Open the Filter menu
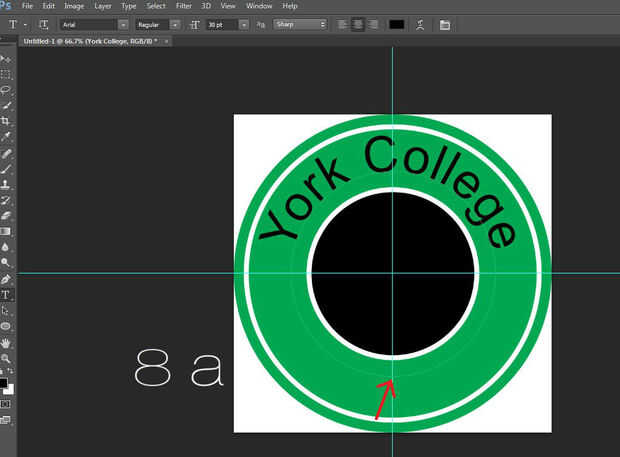Screen dimensions: 620x457 pyautogui.click(x=184, y=6)
